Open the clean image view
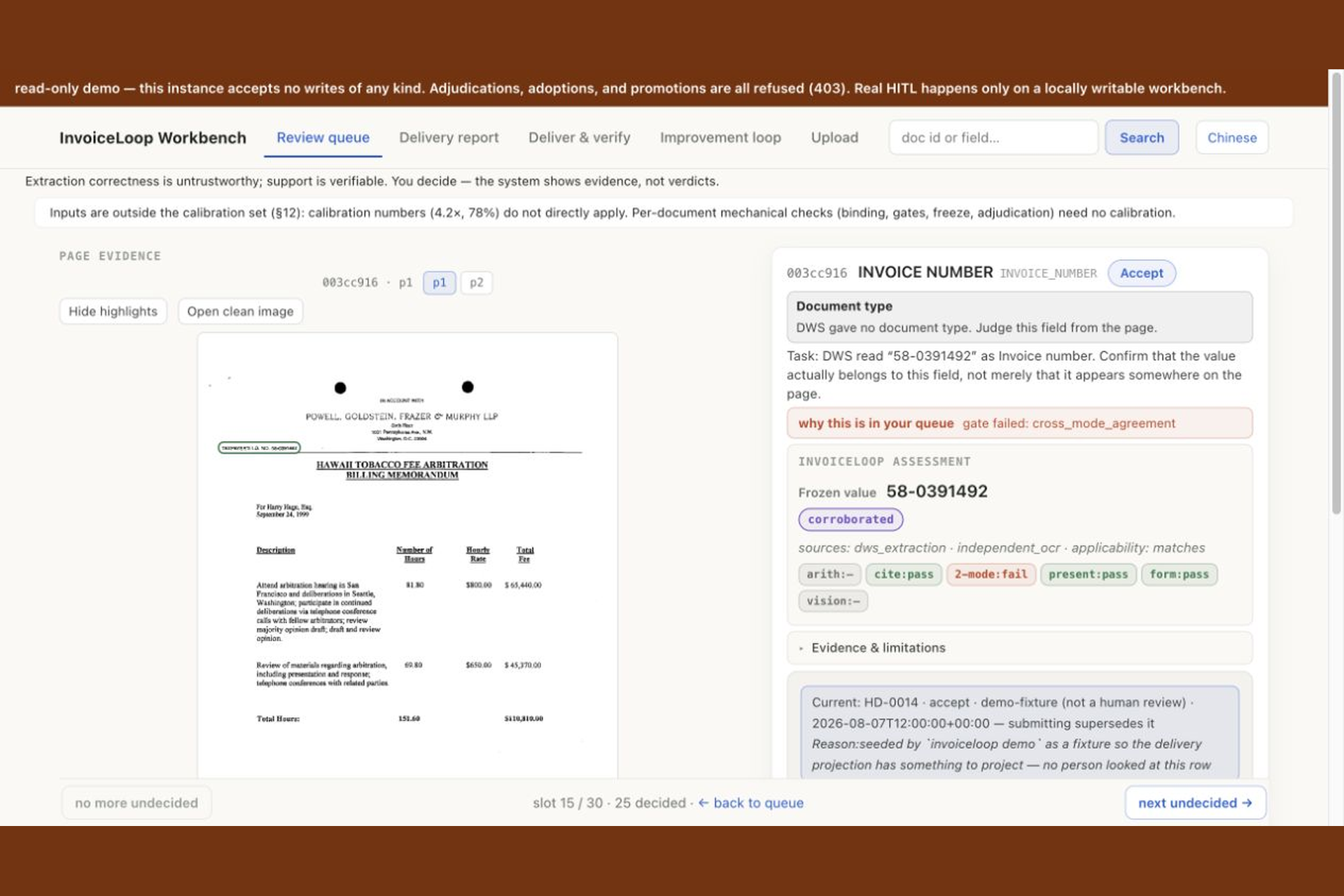The width and height of the screenshot is (1344, 896). point(240,311)
